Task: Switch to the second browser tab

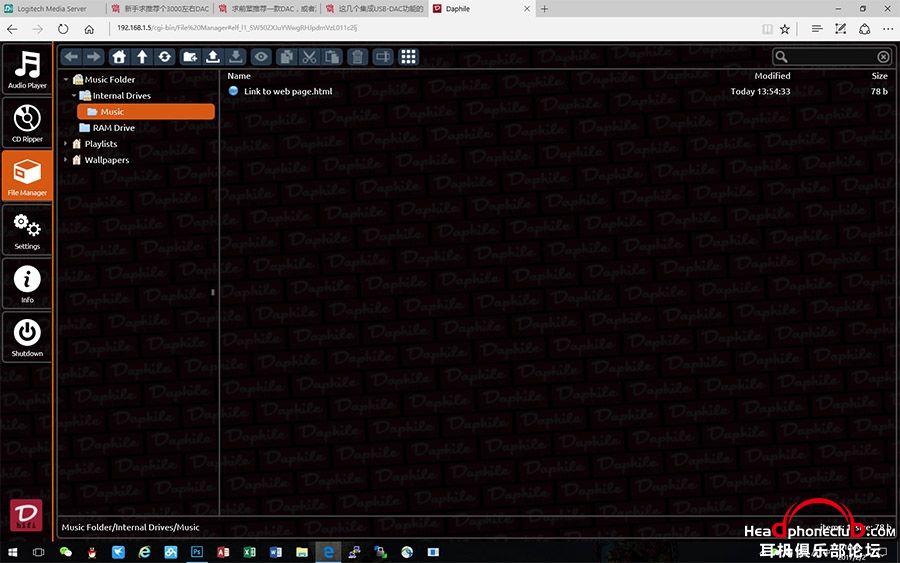Action: pyautogui.click(x=160, y=9)
